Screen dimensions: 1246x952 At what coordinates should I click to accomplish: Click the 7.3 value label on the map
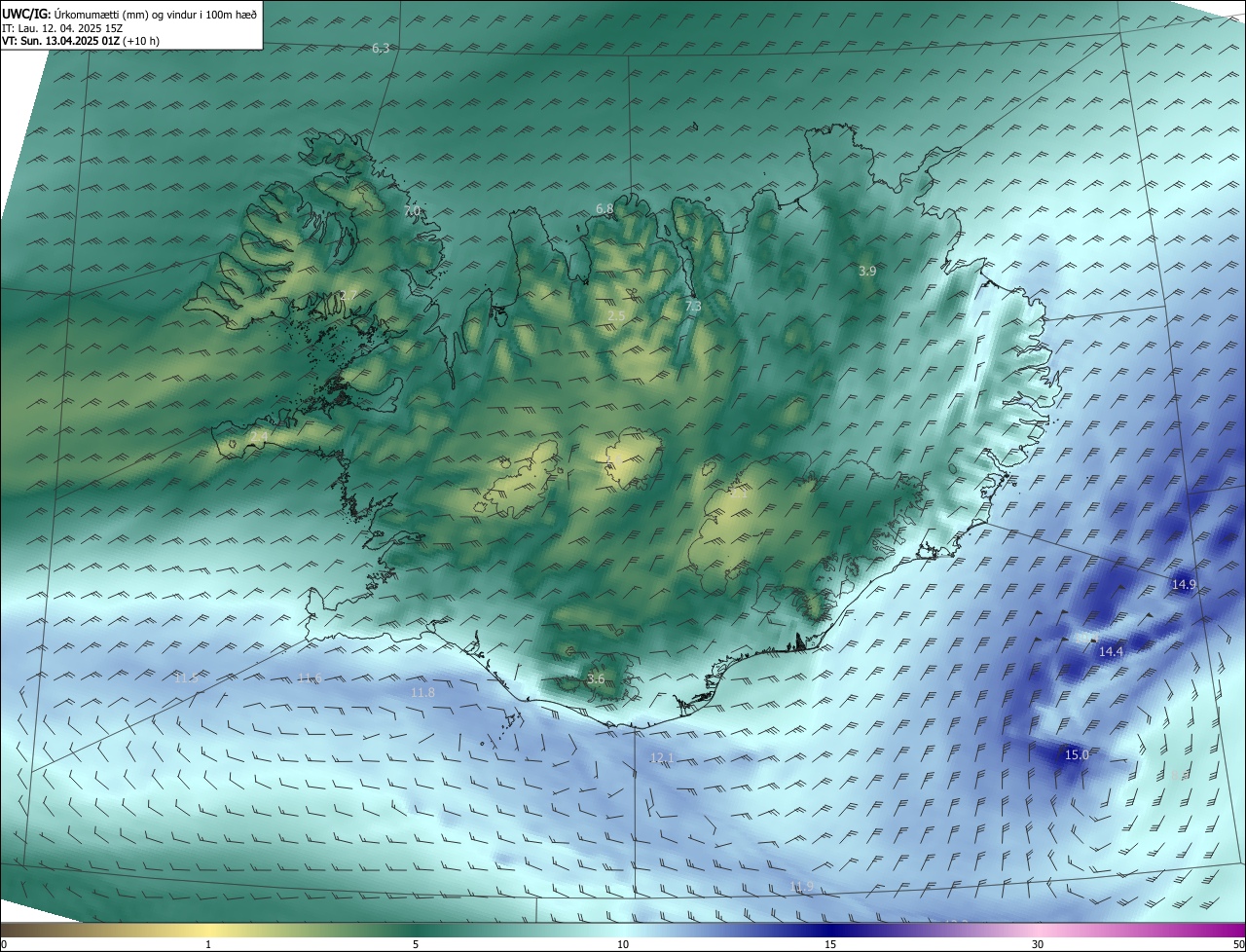tap(693, 306)
